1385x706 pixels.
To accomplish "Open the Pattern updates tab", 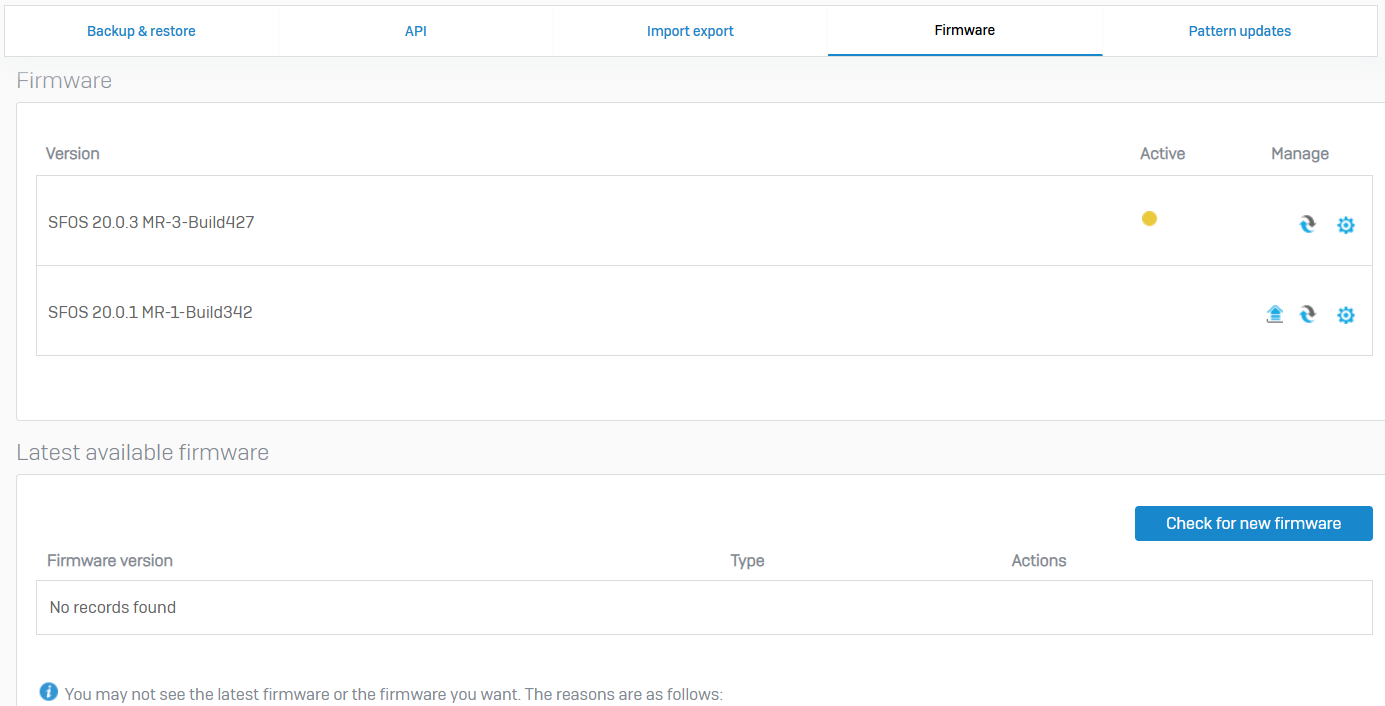I will 1239,31.
